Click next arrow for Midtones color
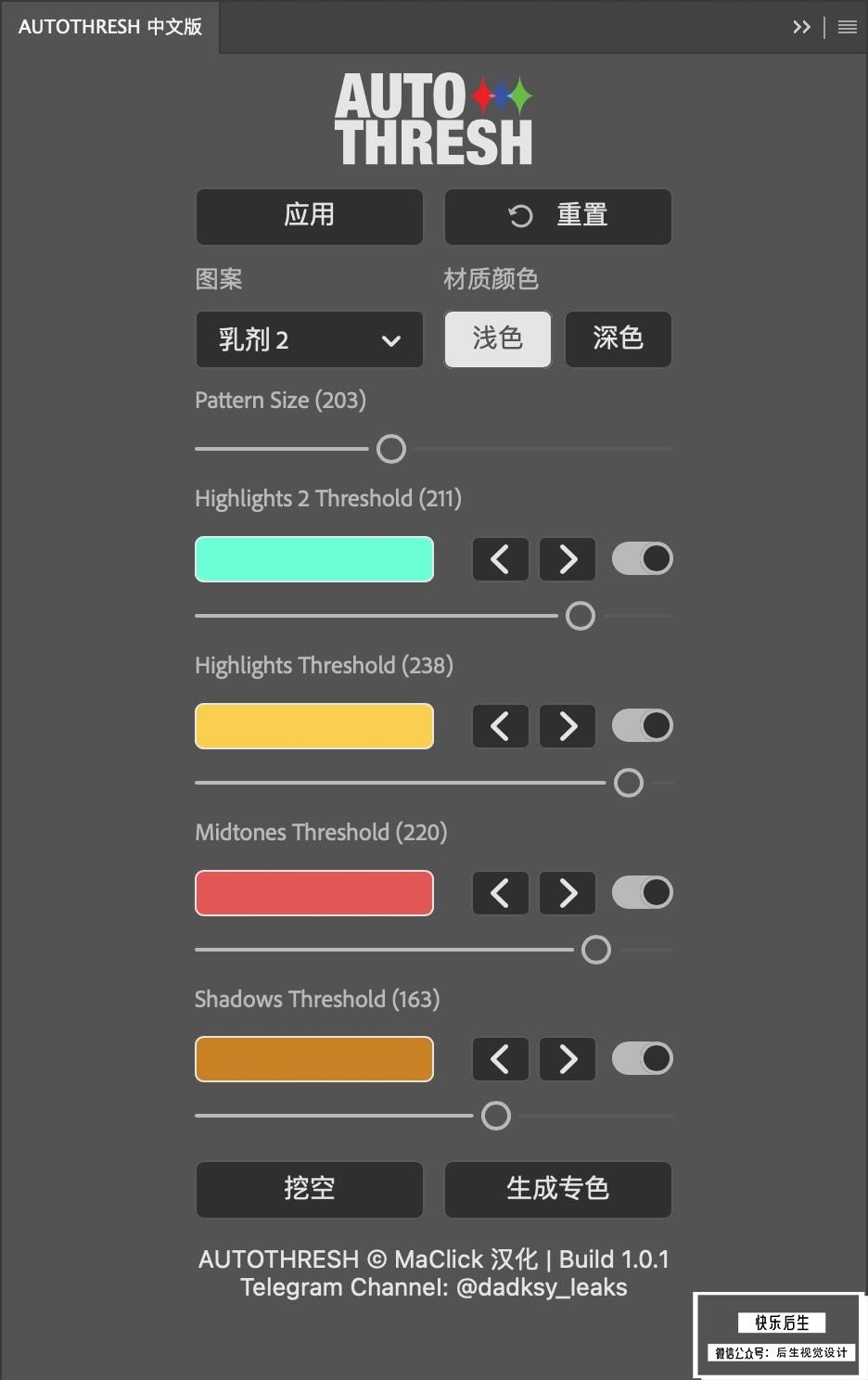Screen dimensions: 868x1380 (x=568, y=893)
